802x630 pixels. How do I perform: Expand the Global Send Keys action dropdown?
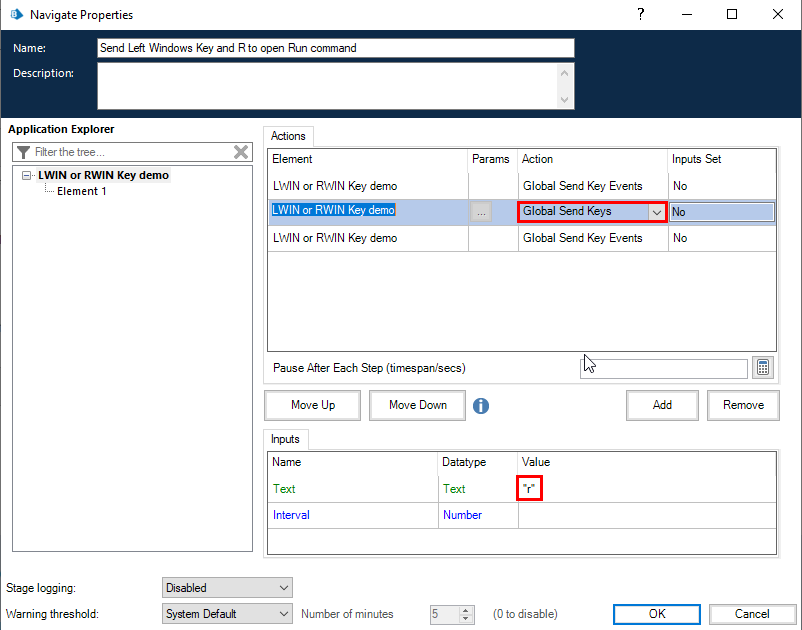point(656,212)
